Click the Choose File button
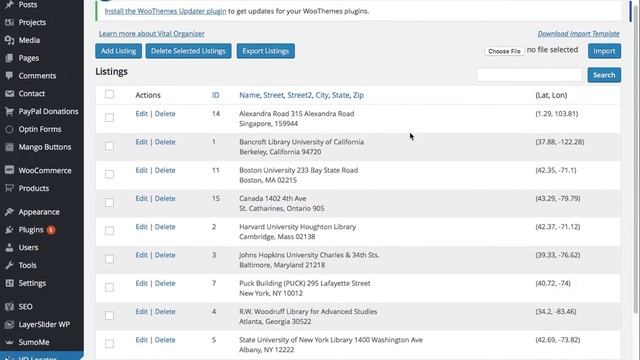 coord(504,51)
